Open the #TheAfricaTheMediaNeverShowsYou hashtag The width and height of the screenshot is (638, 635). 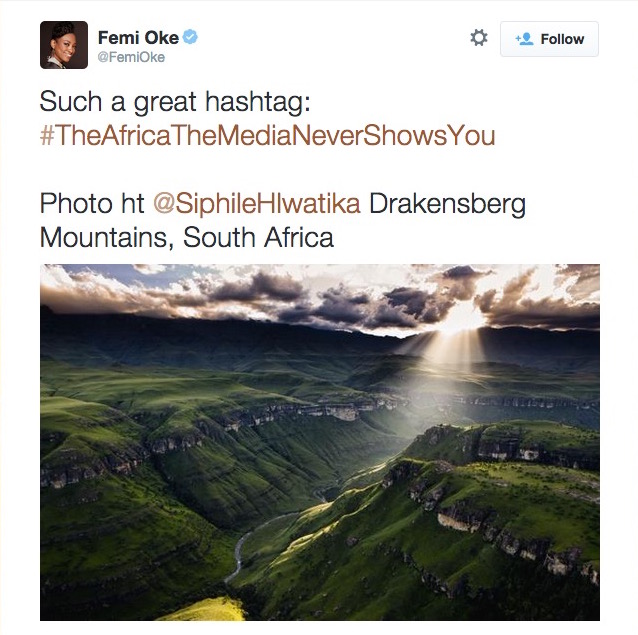pos(267,136)
